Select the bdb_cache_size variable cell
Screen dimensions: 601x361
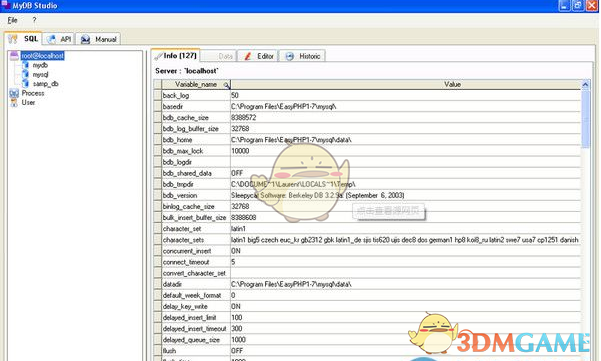[x=196, y=118]
